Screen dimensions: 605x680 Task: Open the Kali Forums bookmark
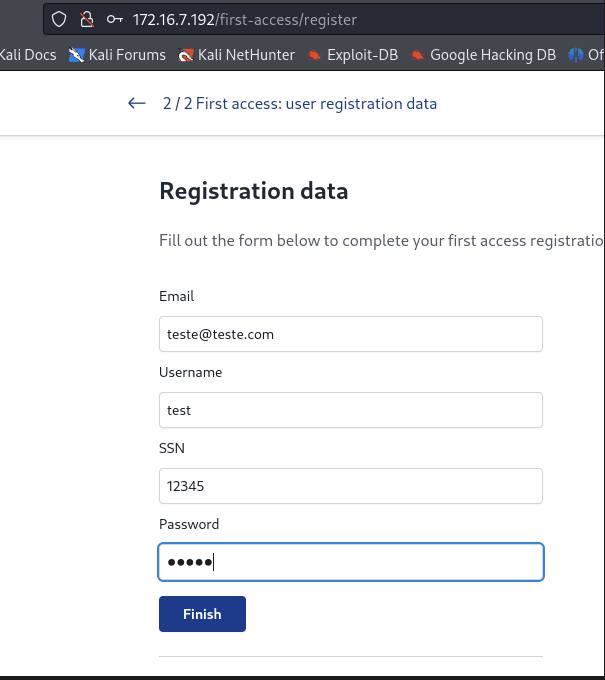coord(117,55)
